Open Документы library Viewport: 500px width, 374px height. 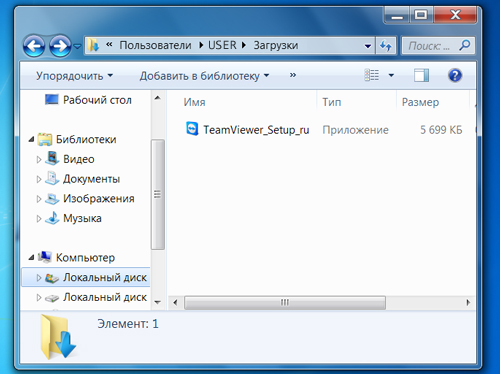point(91,179)
